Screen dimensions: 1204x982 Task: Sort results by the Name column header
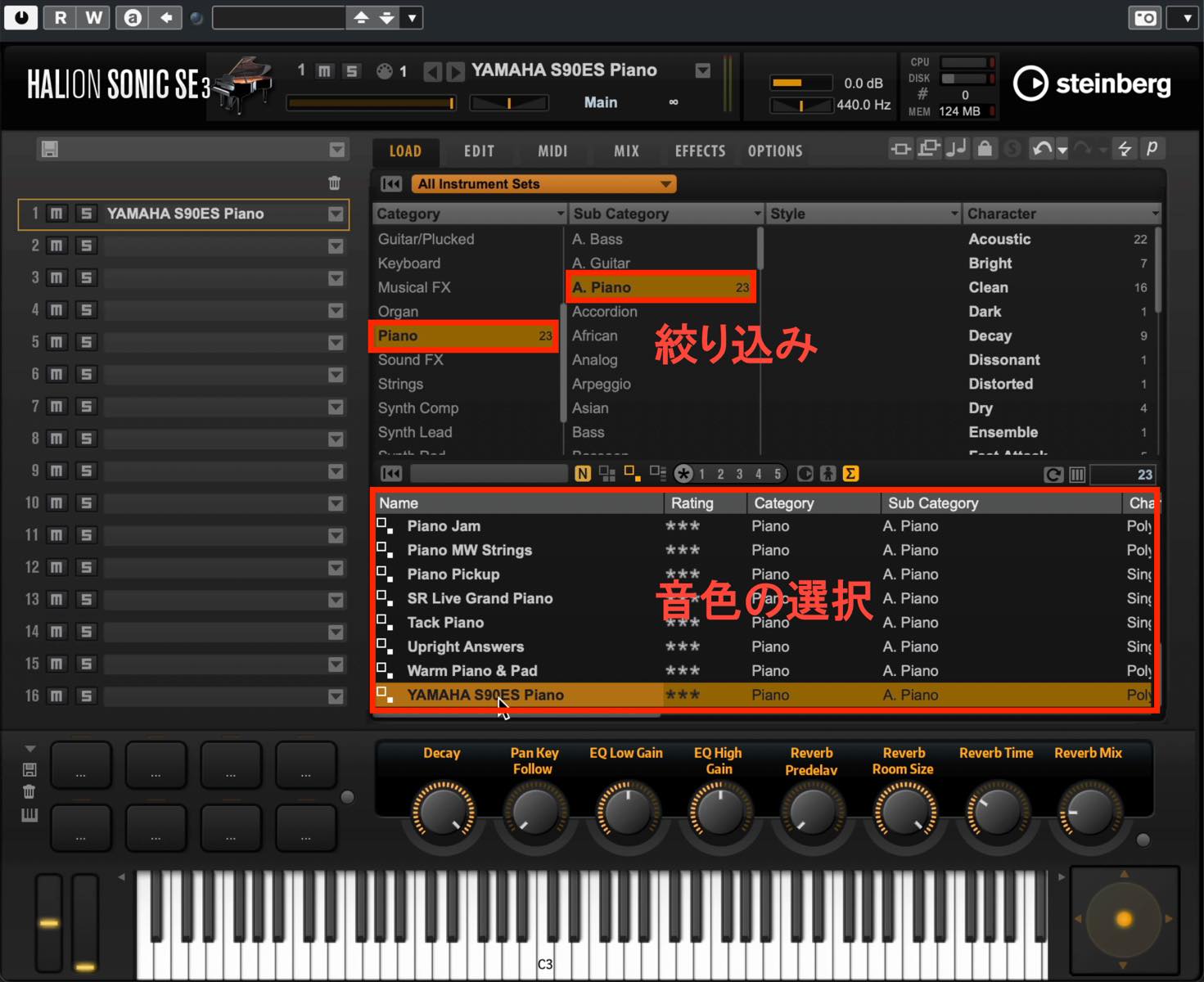pyautogui.click(x=519, y=503)
